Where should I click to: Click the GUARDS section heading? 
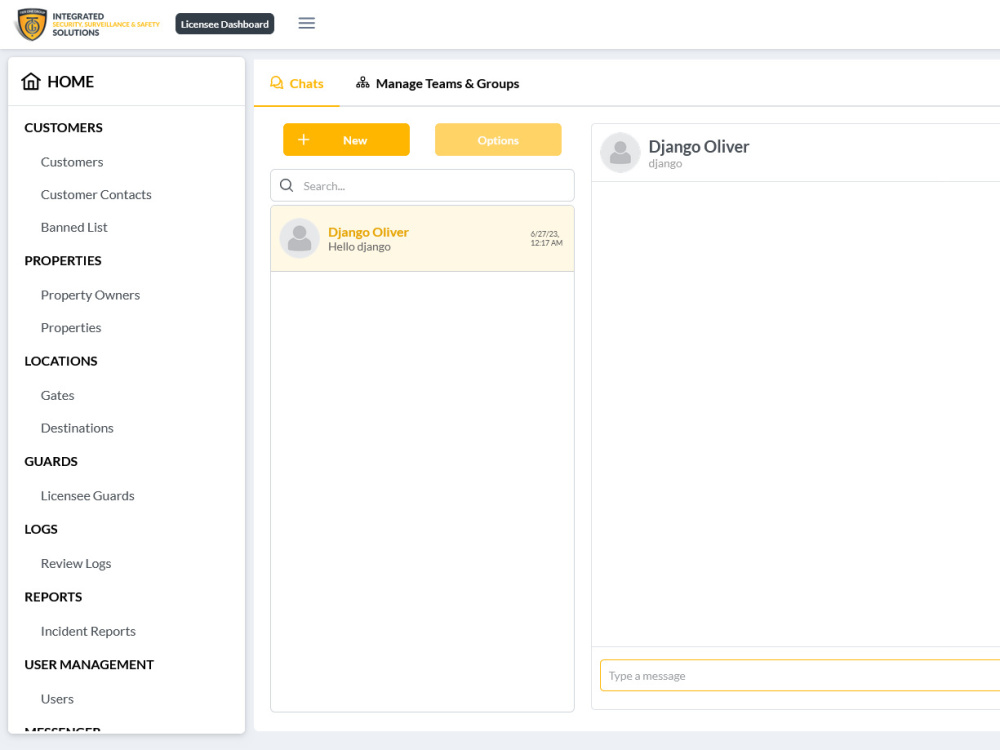tap(51, 461)
